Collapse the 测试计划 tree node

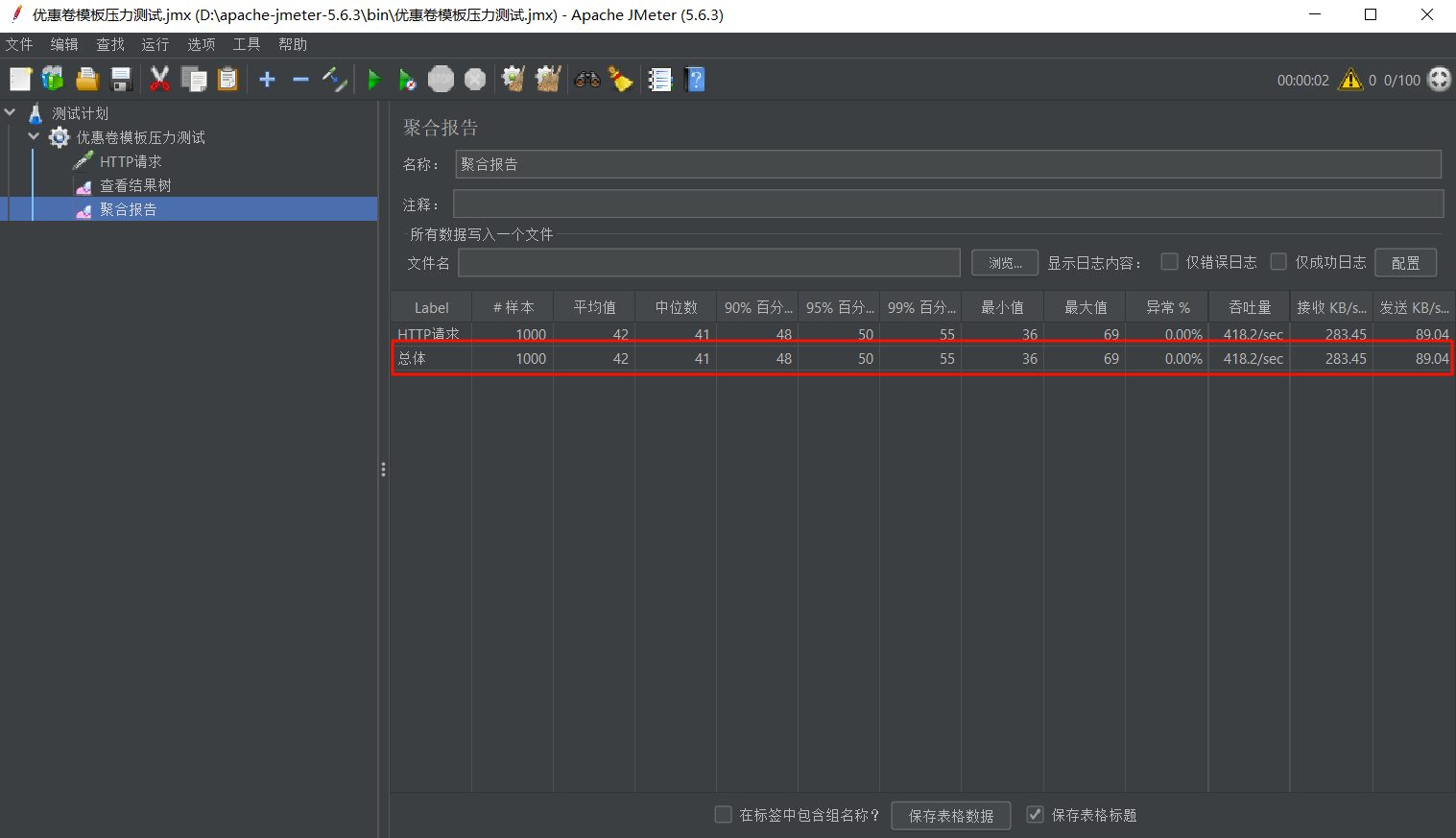11,113
